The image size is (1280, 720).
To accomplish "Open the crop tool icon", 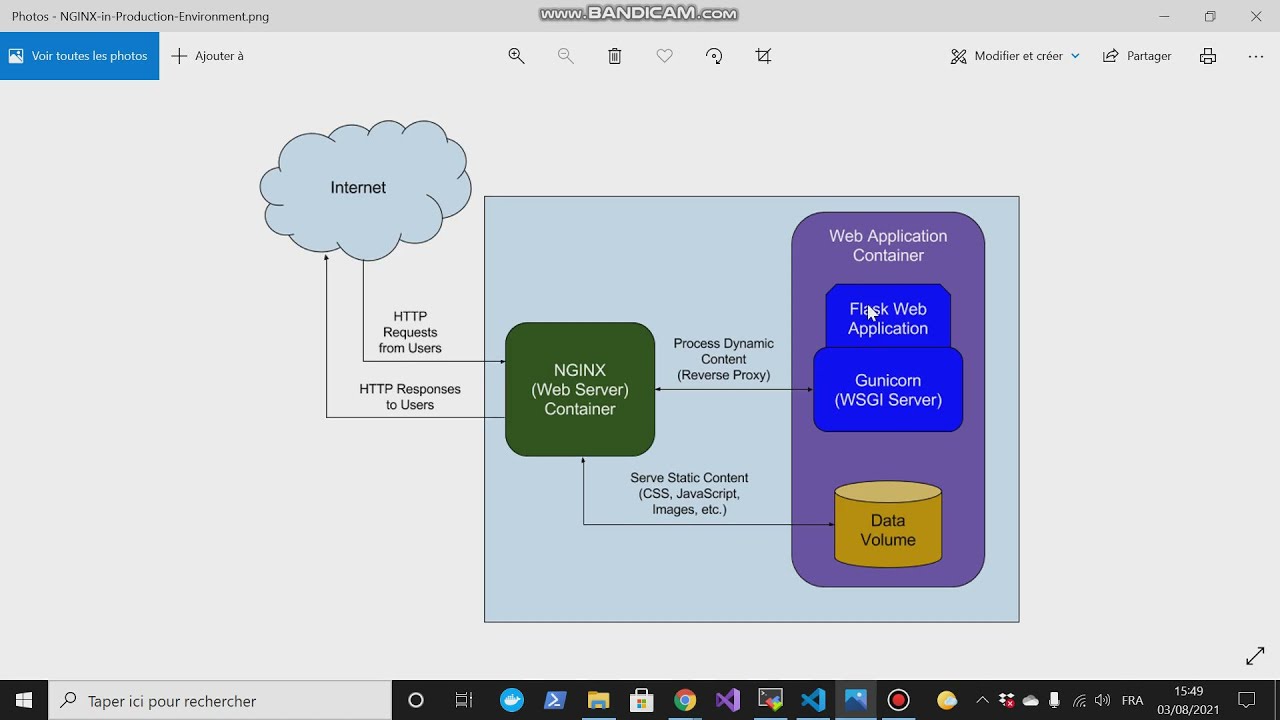I will 764,56.
